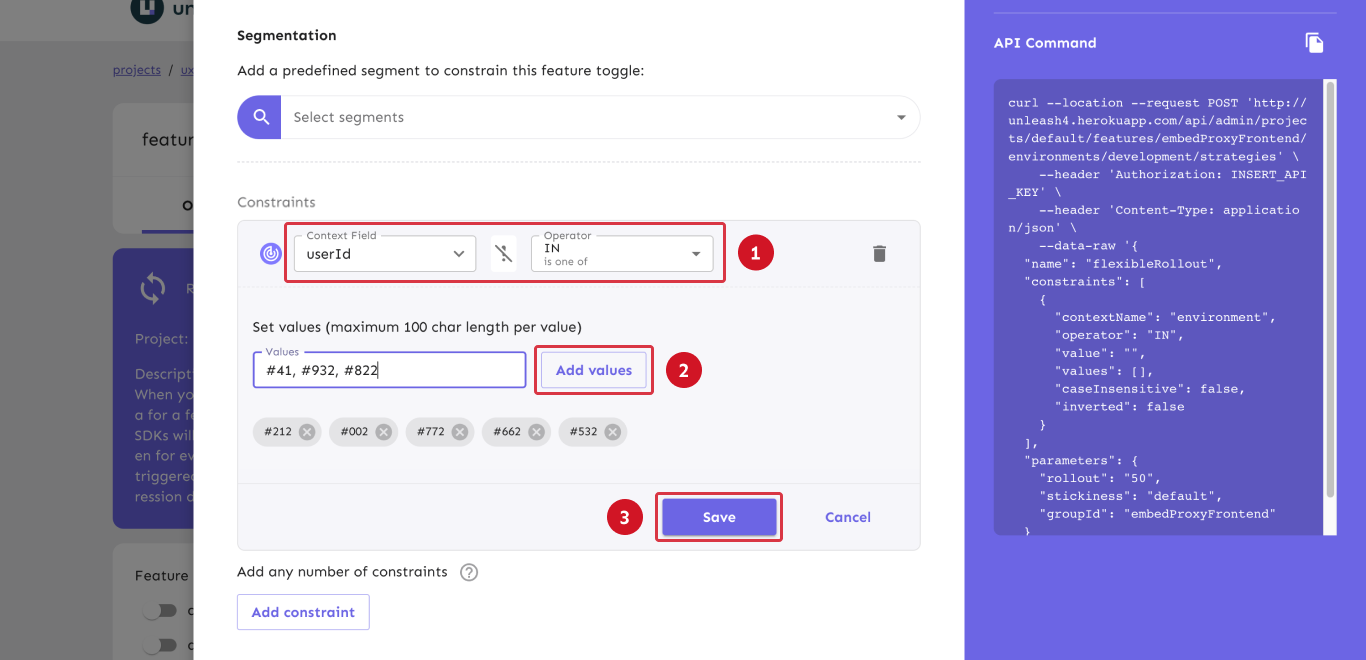Open the Operator IN dropdown
Screen dimensions: 1366x660
click(622, 254)
